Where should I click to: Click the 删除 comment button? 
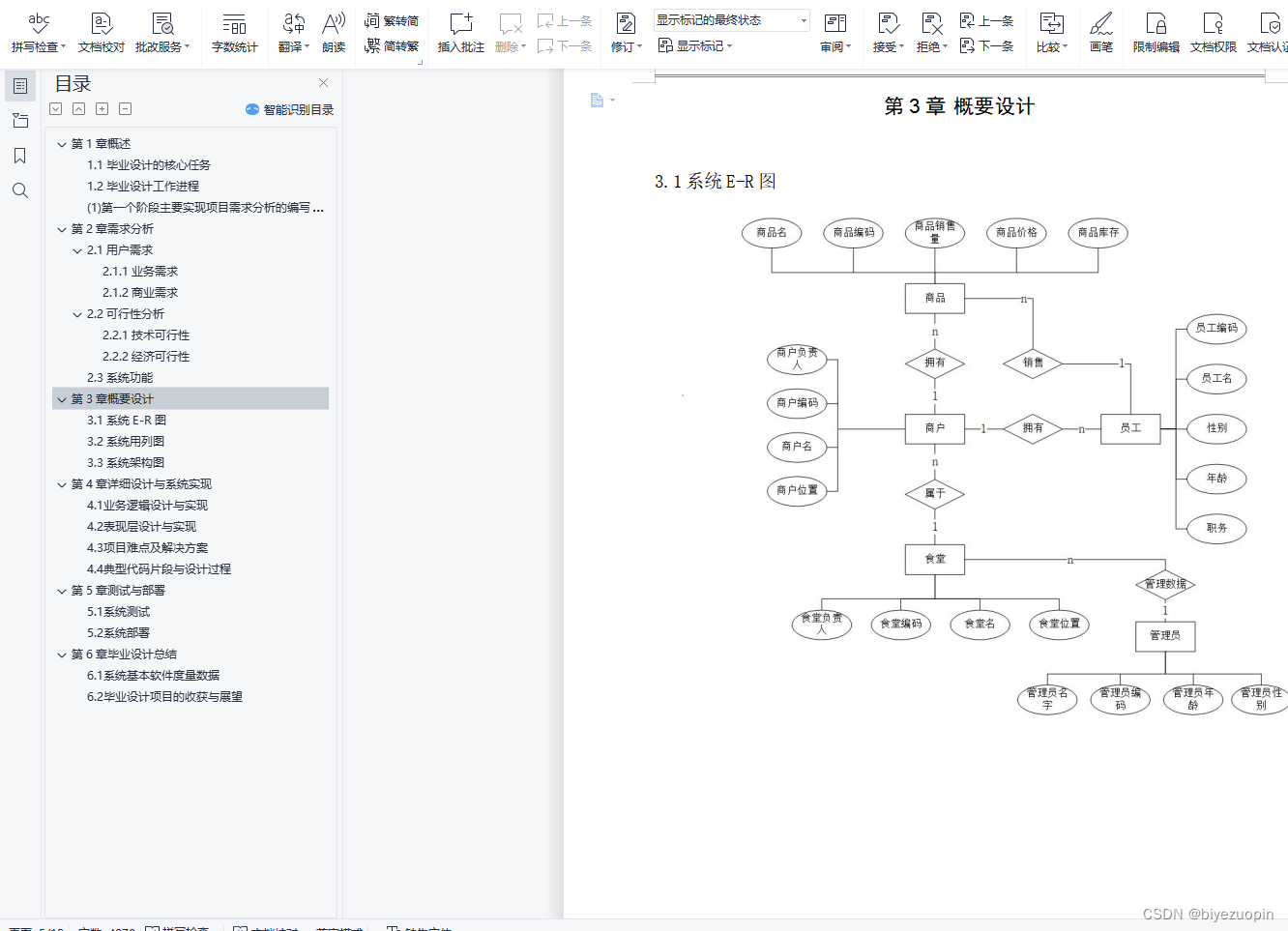pos(510,32)
